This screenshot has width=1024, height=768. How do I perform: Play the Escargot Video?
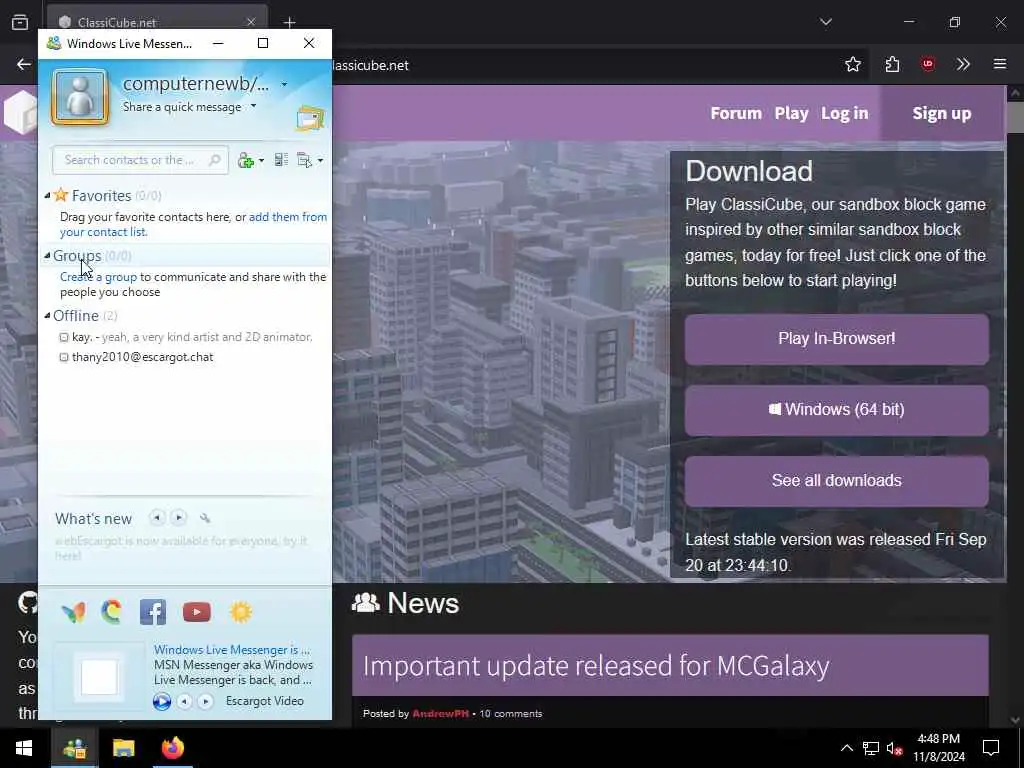(162, 701)
